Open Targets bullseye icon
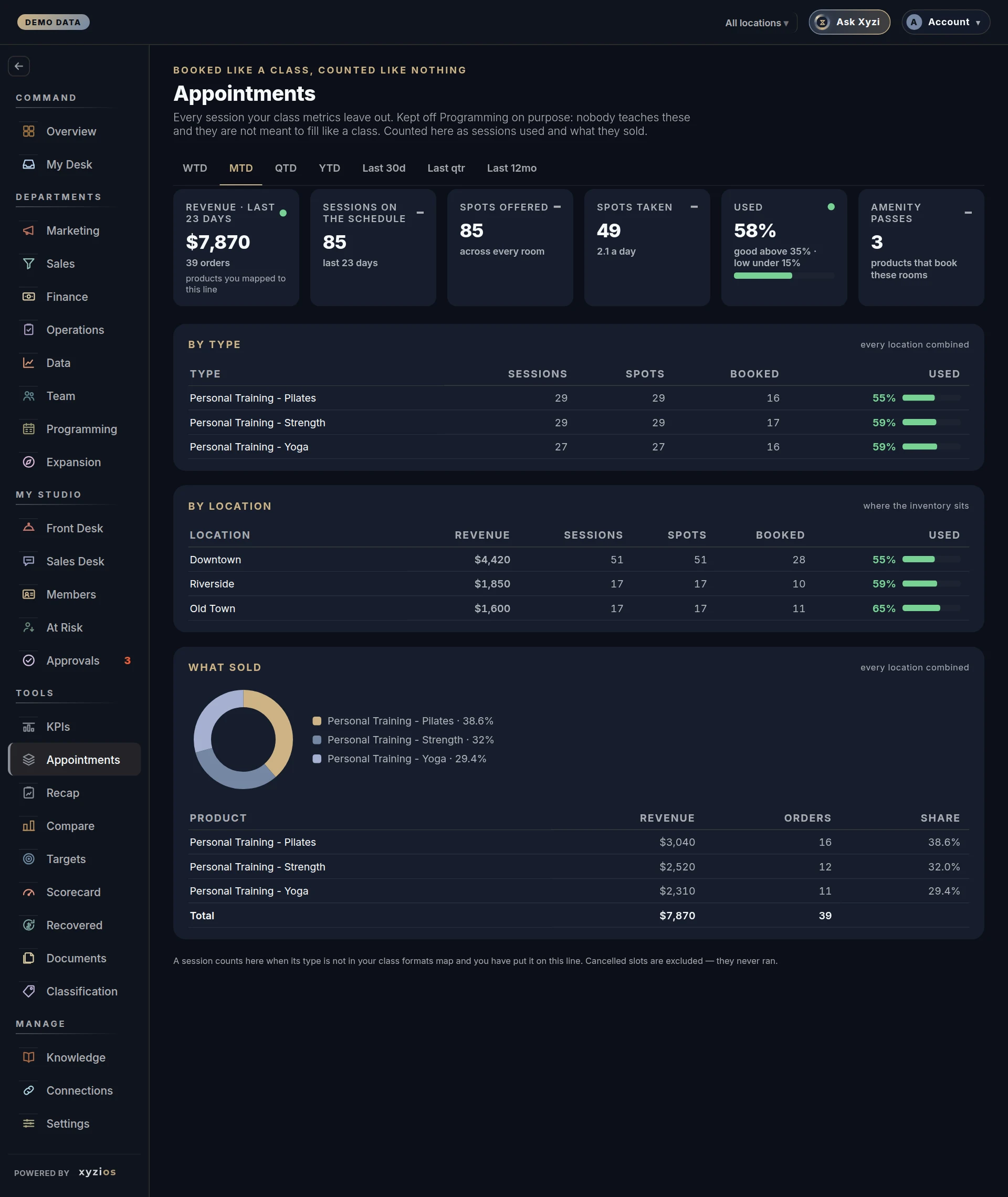 click(x=28, y=860)
